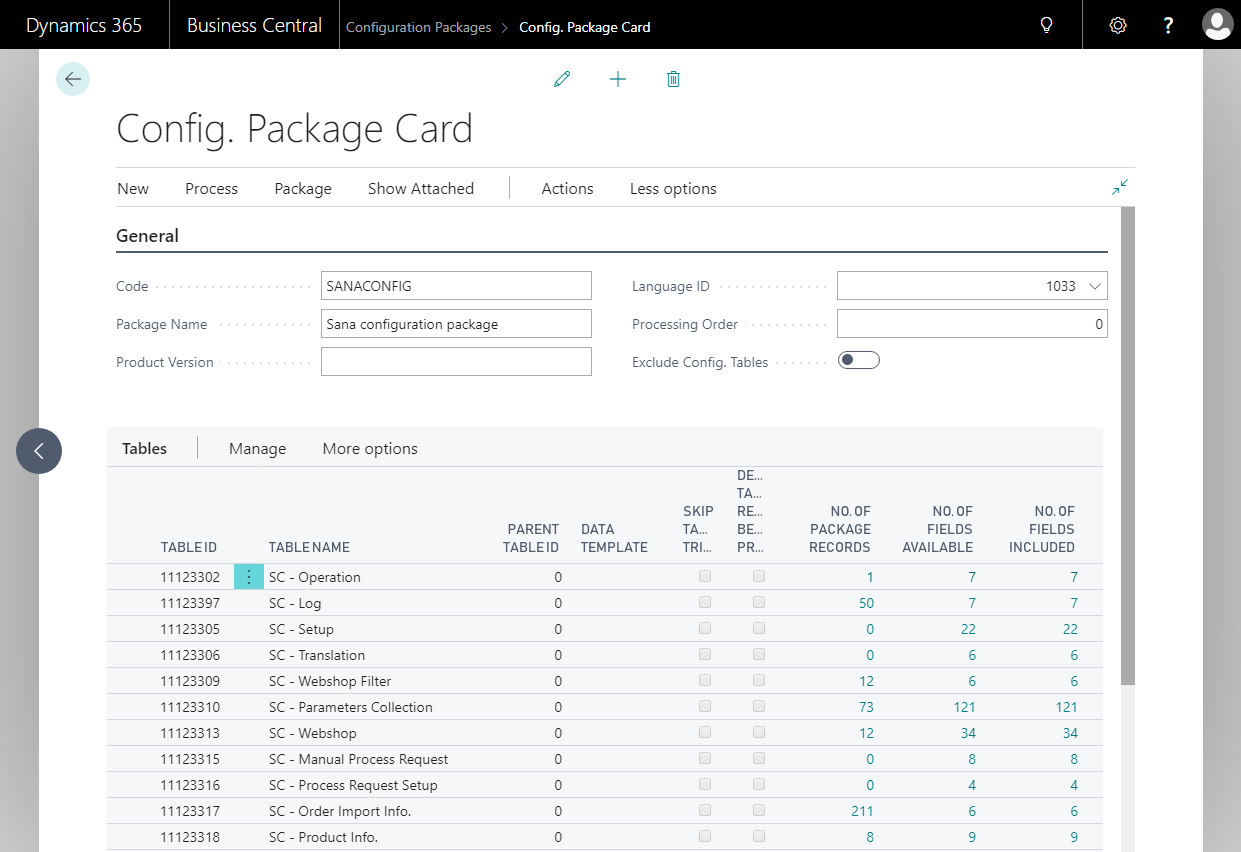Click the Code input field
The image size is (1241, 852).
tap(456, 286)
